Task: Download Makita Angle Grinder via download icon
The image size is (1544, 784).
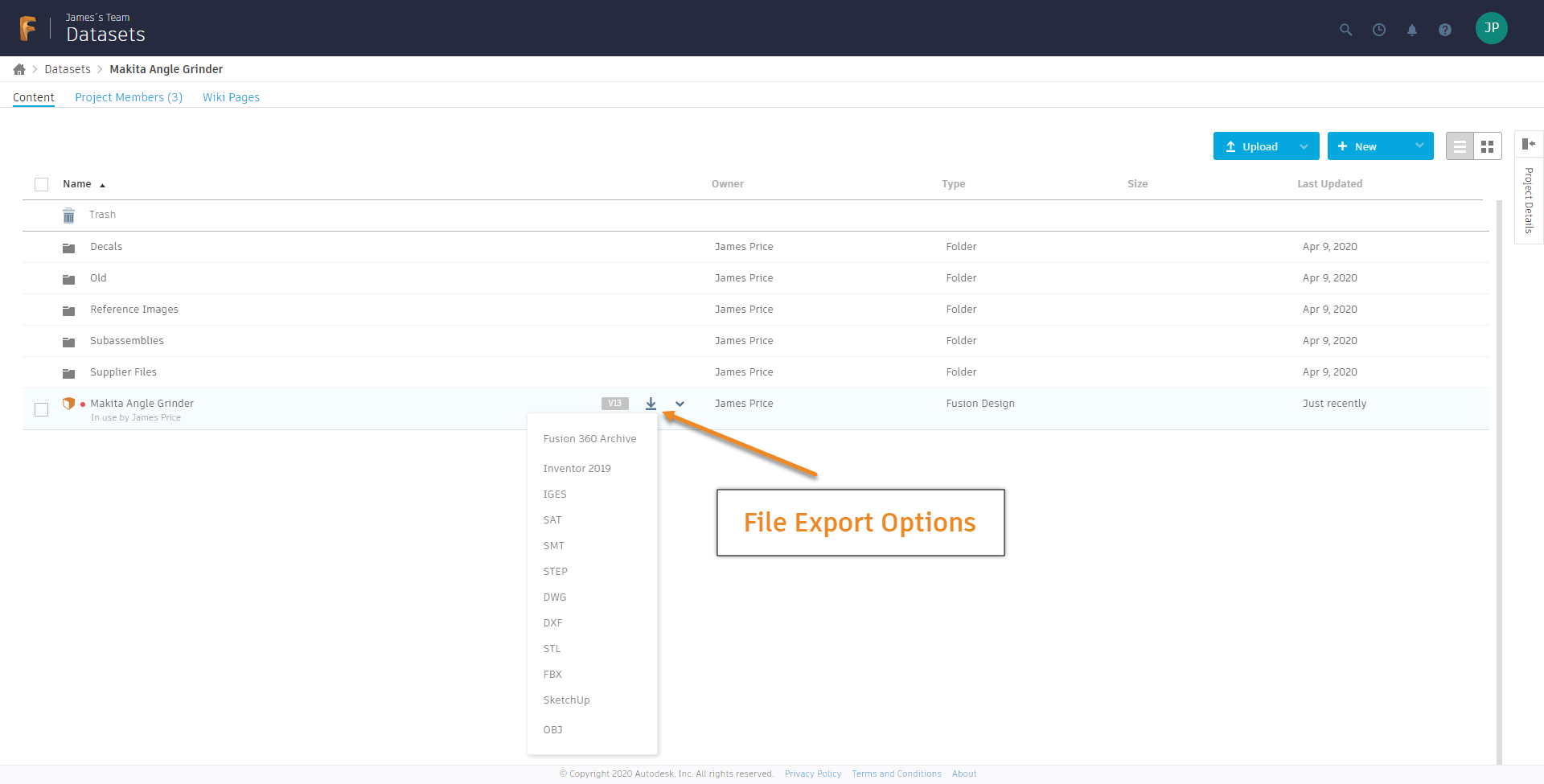Action: tap(651, 404)
